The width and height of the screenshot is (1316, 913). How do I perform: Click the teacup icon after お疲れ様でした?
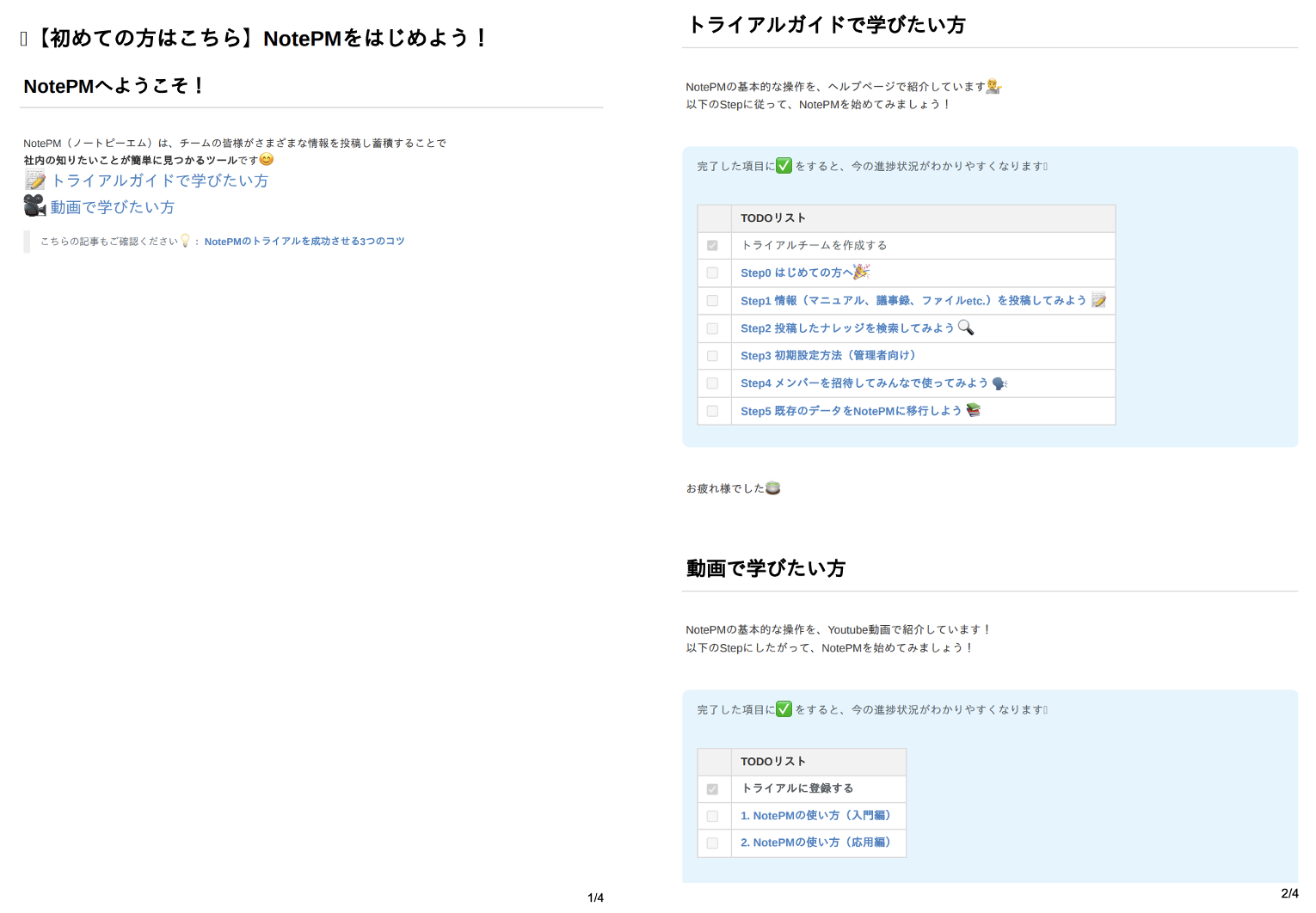coord(772,487)
